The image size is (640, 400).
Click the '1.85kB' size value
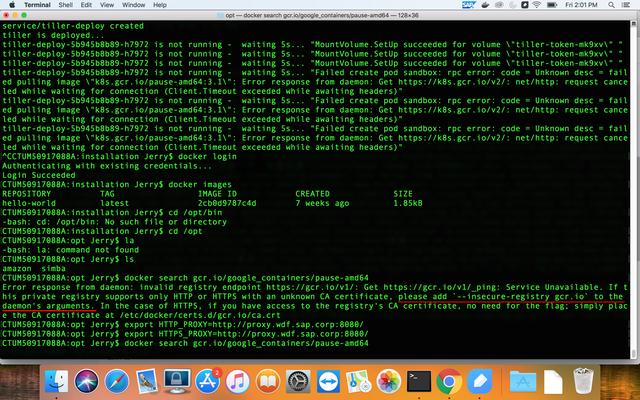pos(408,203)
